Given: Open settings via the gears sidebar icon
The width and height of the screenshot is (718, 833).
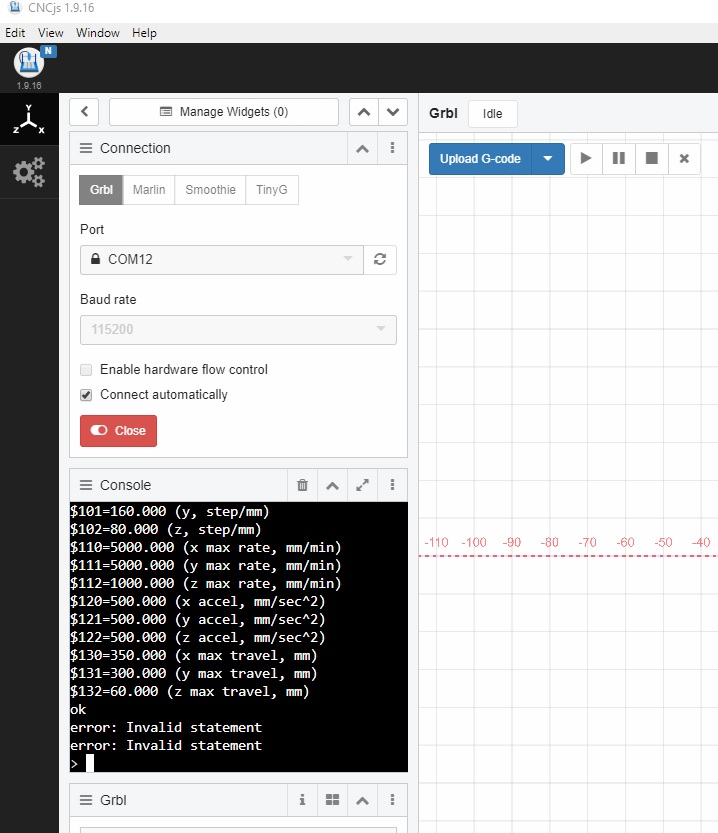Looking at the screenshot, I should [x=28, y=172].
